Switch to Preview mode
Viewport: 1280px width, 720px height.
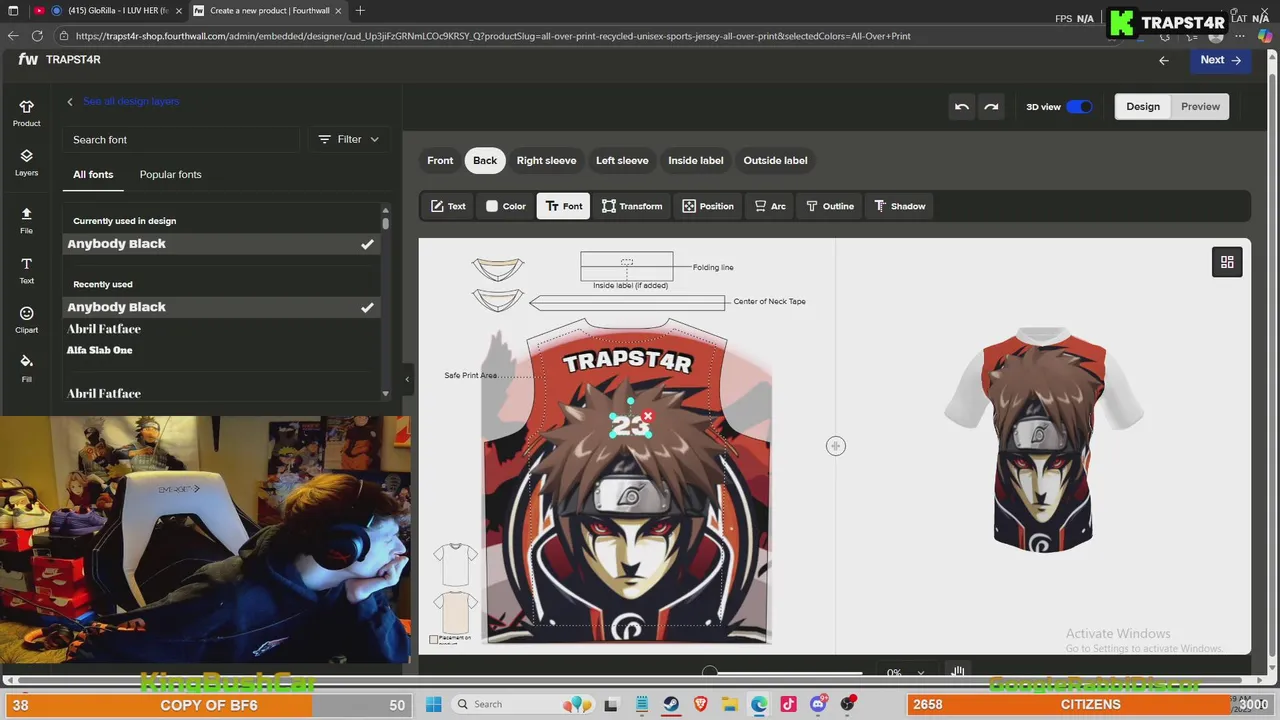coord(1200,107)
